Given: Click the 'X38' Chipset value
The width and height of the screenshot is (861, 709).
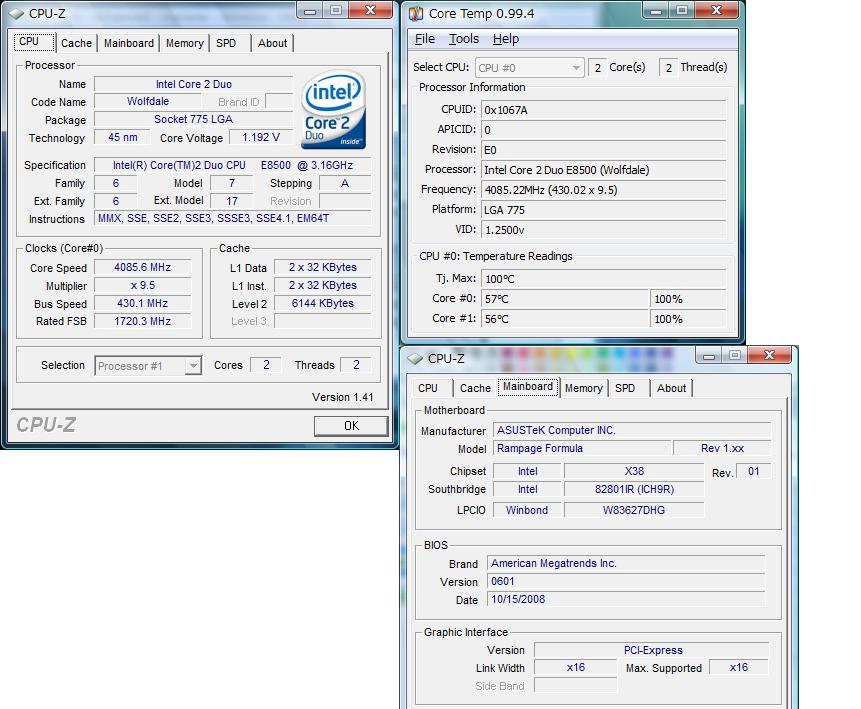Looking at the screenshot, I should [x=634, y=471].
